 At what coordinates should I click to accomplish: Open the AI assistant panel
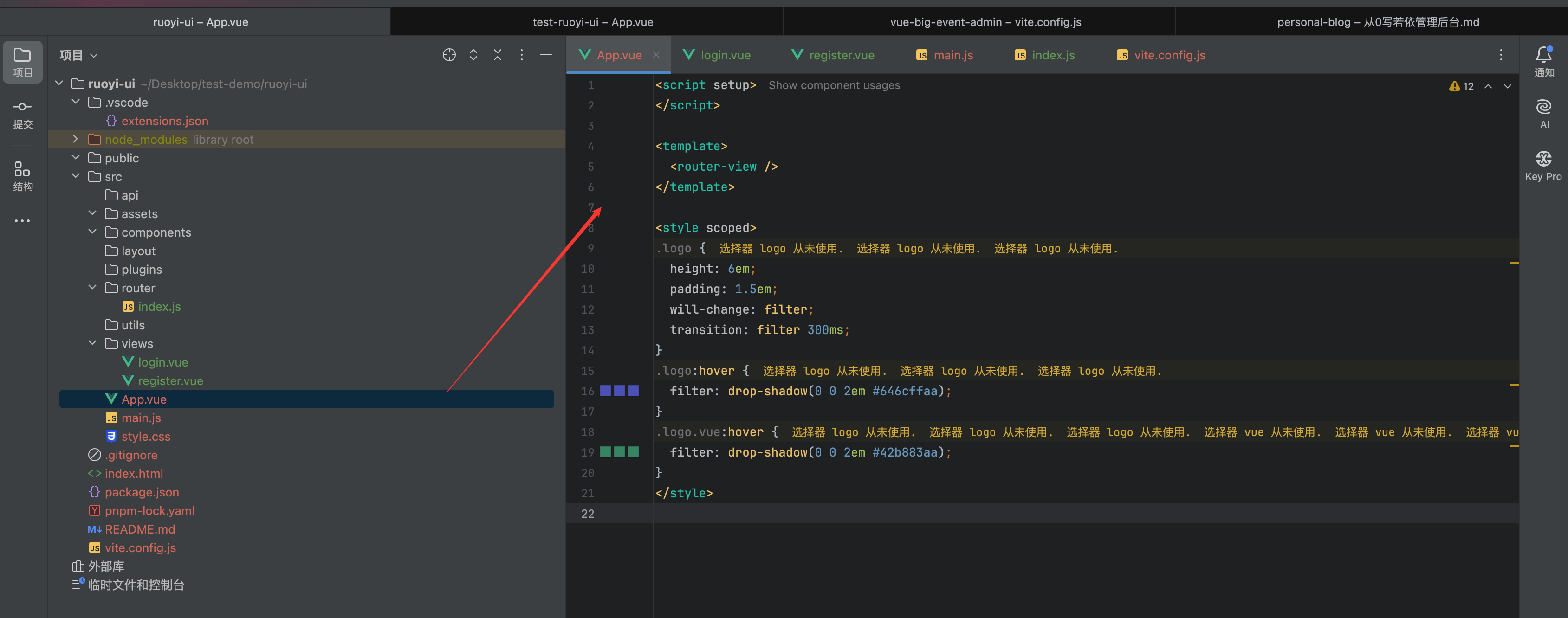(x=1544, y=114)
